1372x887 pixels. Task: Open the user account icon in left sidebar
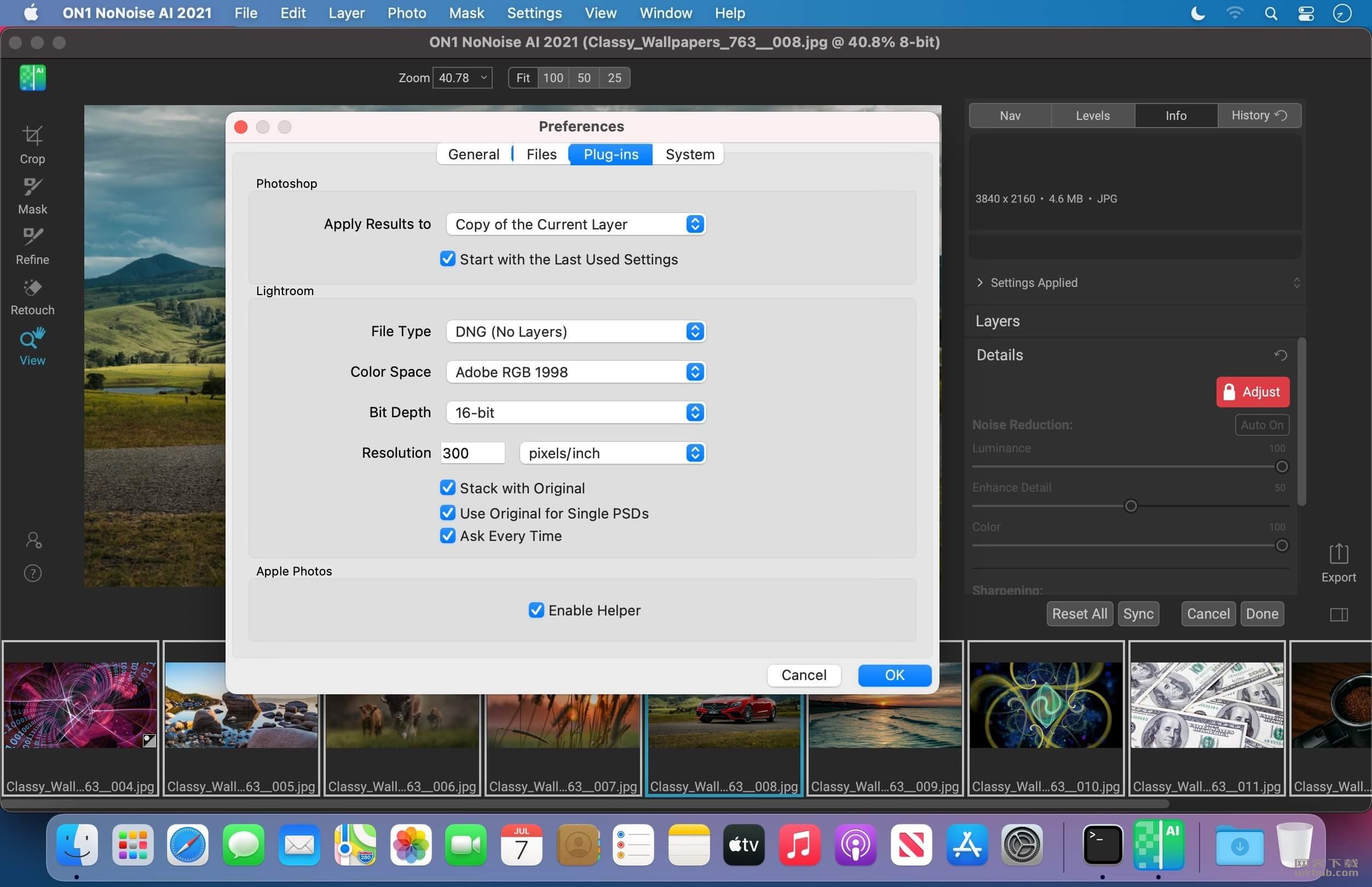pyautogui.click(x=33, y=540)
